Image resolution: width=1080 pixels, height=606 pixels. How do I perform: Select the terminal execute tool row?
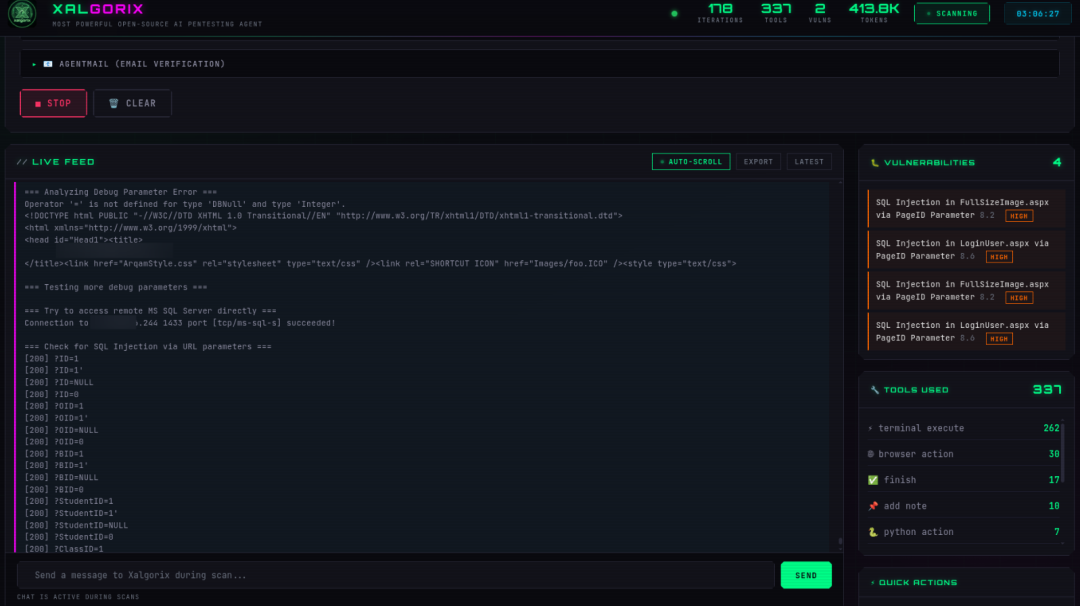tap(964, 428)
